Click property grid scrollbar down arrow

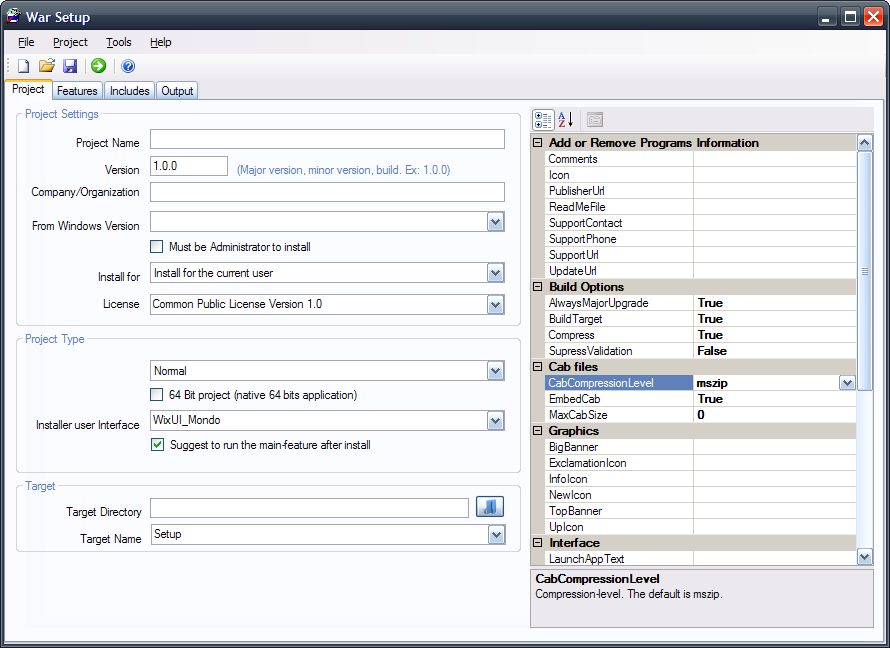point(864,557)
